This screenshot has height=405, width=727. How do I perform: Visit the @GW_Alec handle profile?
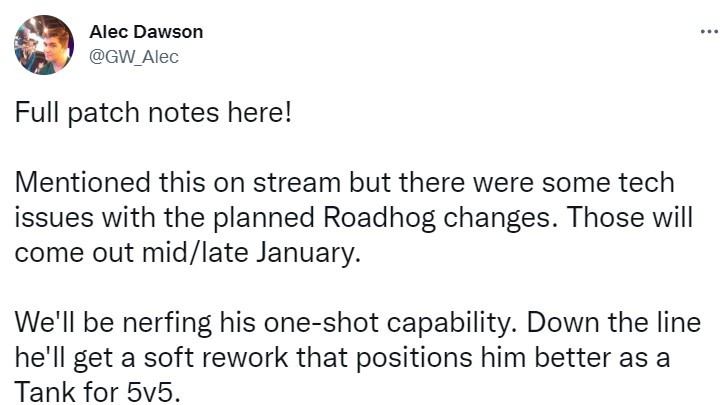tap(134, 56)
